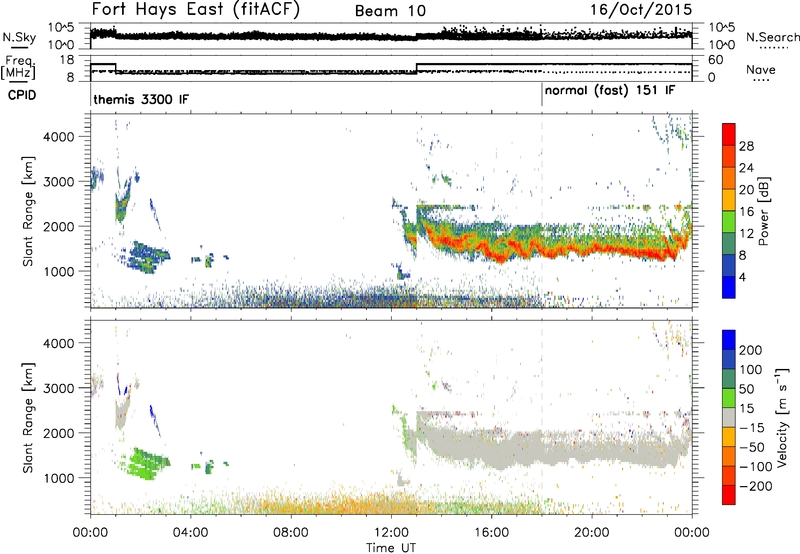Click the 'Beam 10' label
The width and height of the screenshot is (800, 554).
pyautogui.click(x=390, y=11)
